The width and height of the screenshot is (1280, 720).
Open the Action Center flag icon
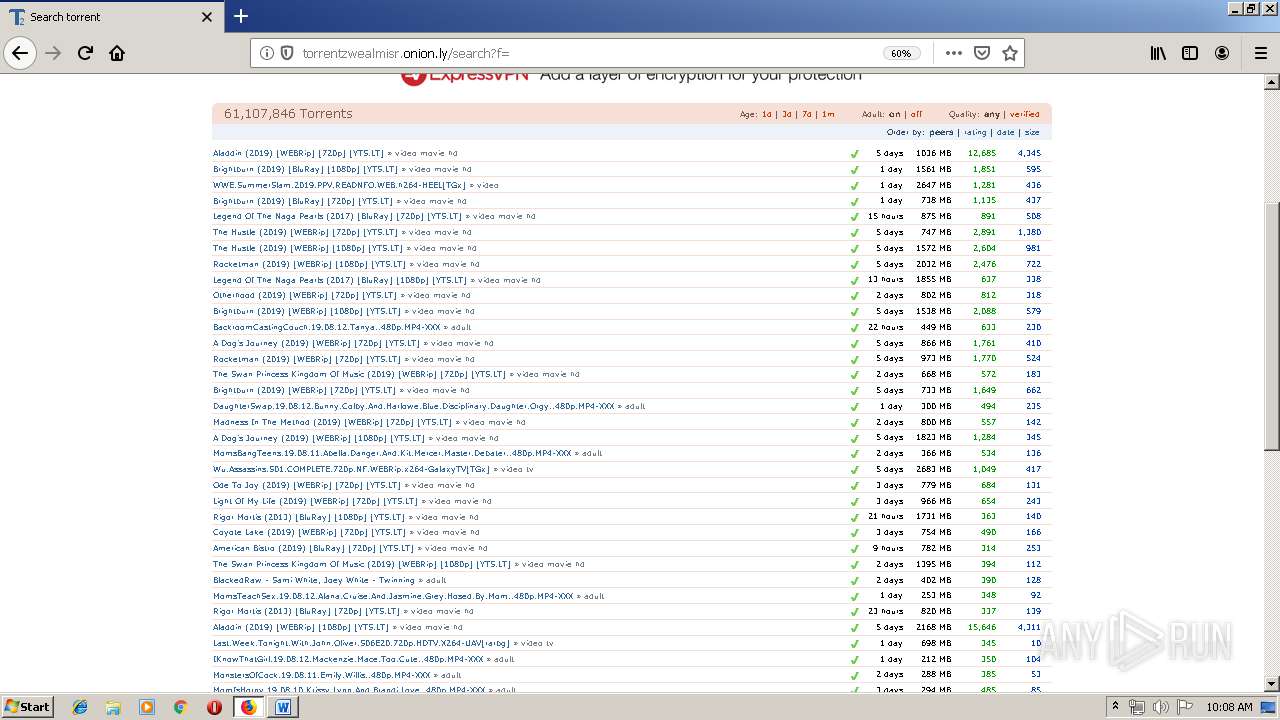coord(1184,707)
